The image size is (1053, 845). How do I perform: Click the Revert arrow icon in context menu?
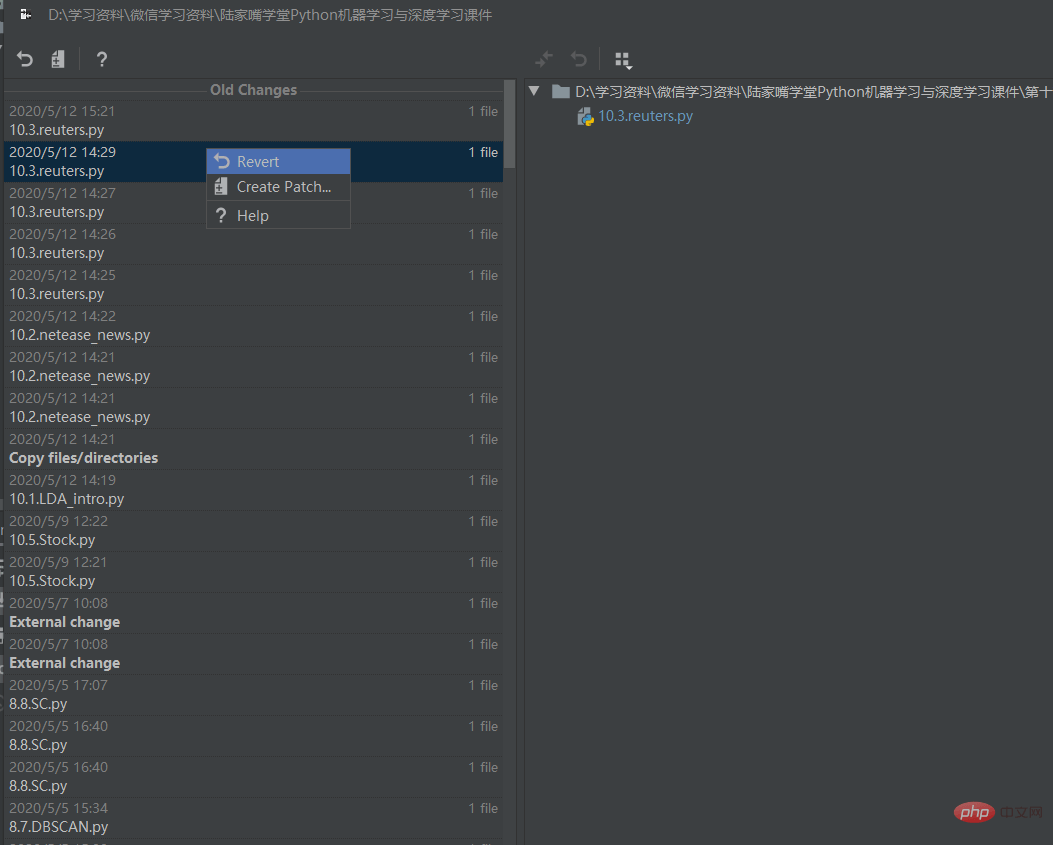[222, 161]
